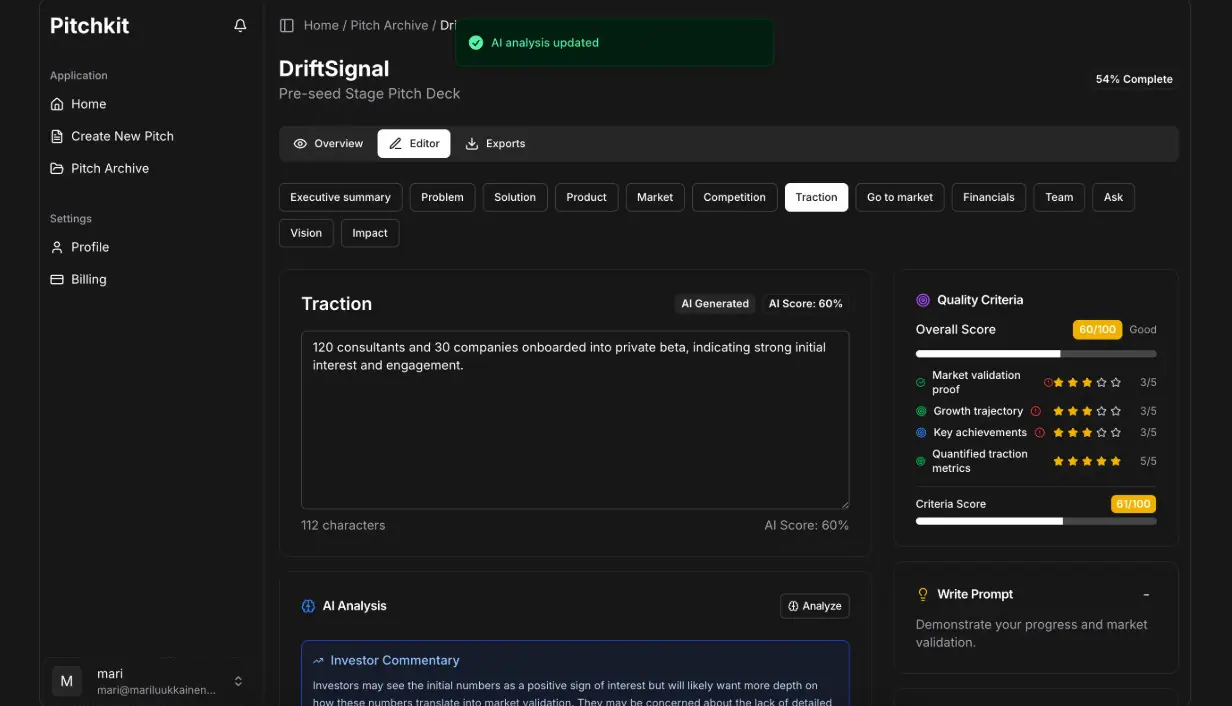
Task: Click the 54% Complete badge
Action: [1134, 79]
